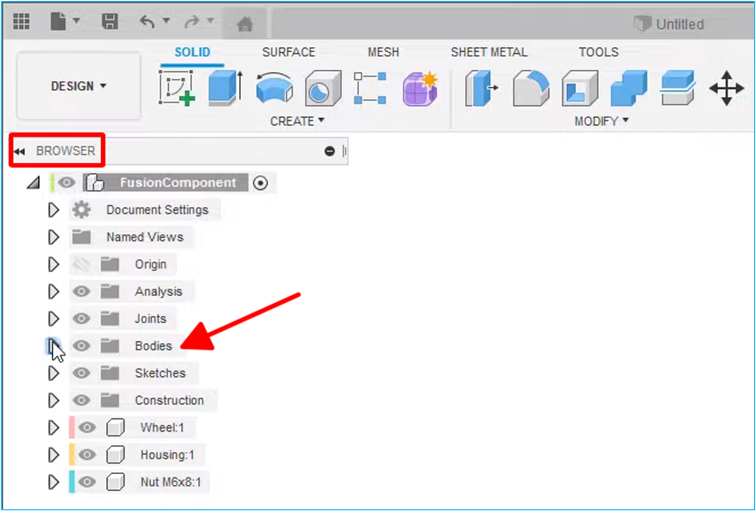
Task: Show the hidden Origin folder
Action: [81, 264]
